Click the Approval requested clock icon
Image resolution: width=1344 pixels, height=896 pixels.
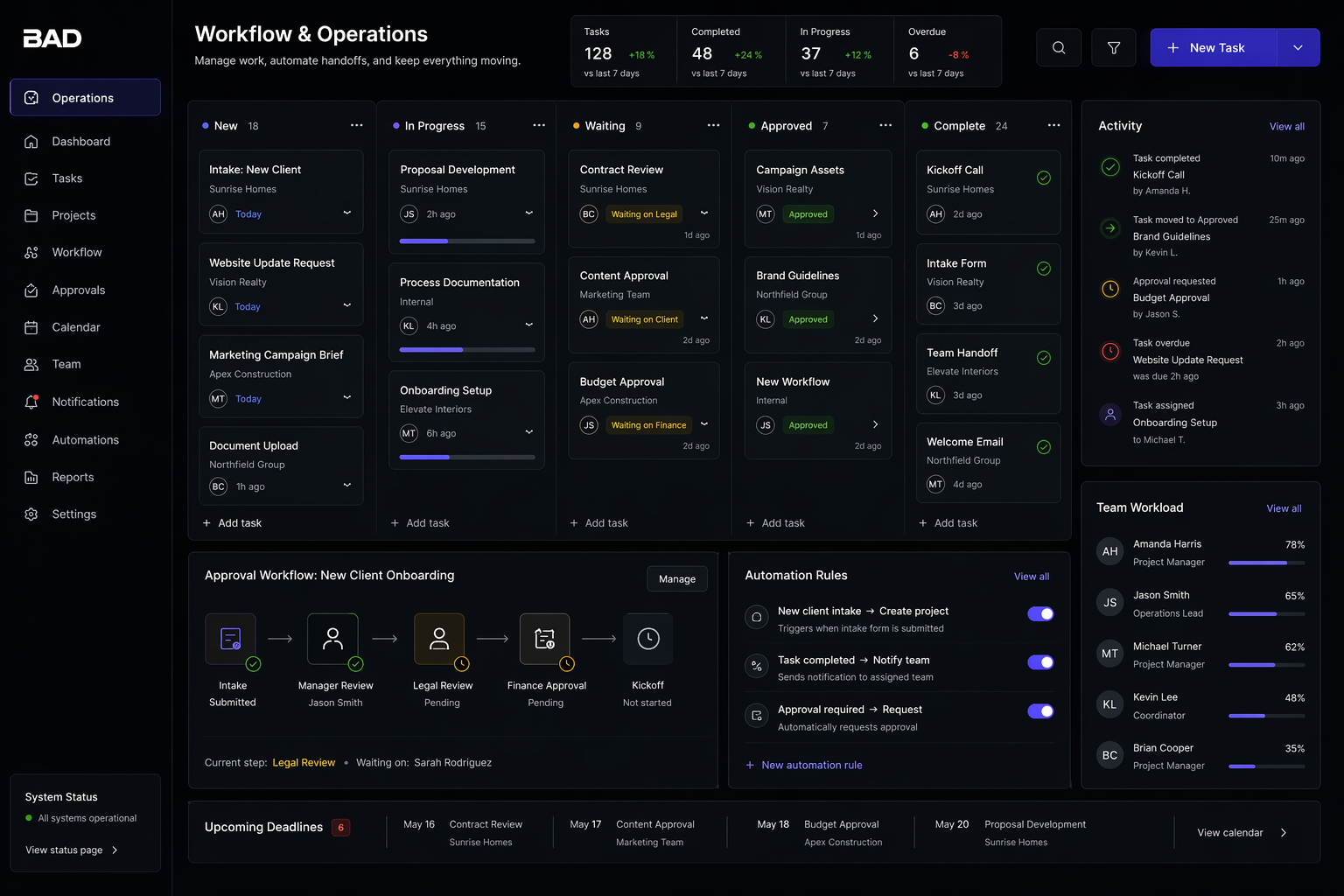click(1110, 289)
